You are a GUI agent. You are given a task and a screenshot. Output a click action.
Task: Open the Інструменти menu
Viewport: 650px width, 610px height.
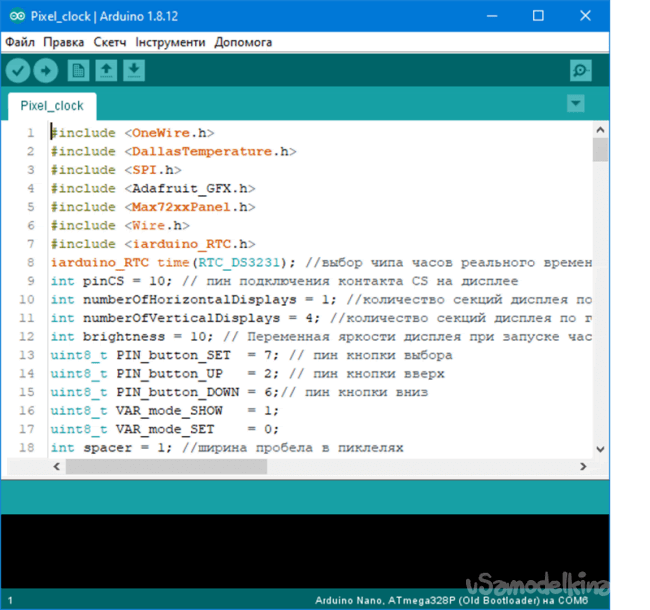pyautogui.click(x=170, y=42)
